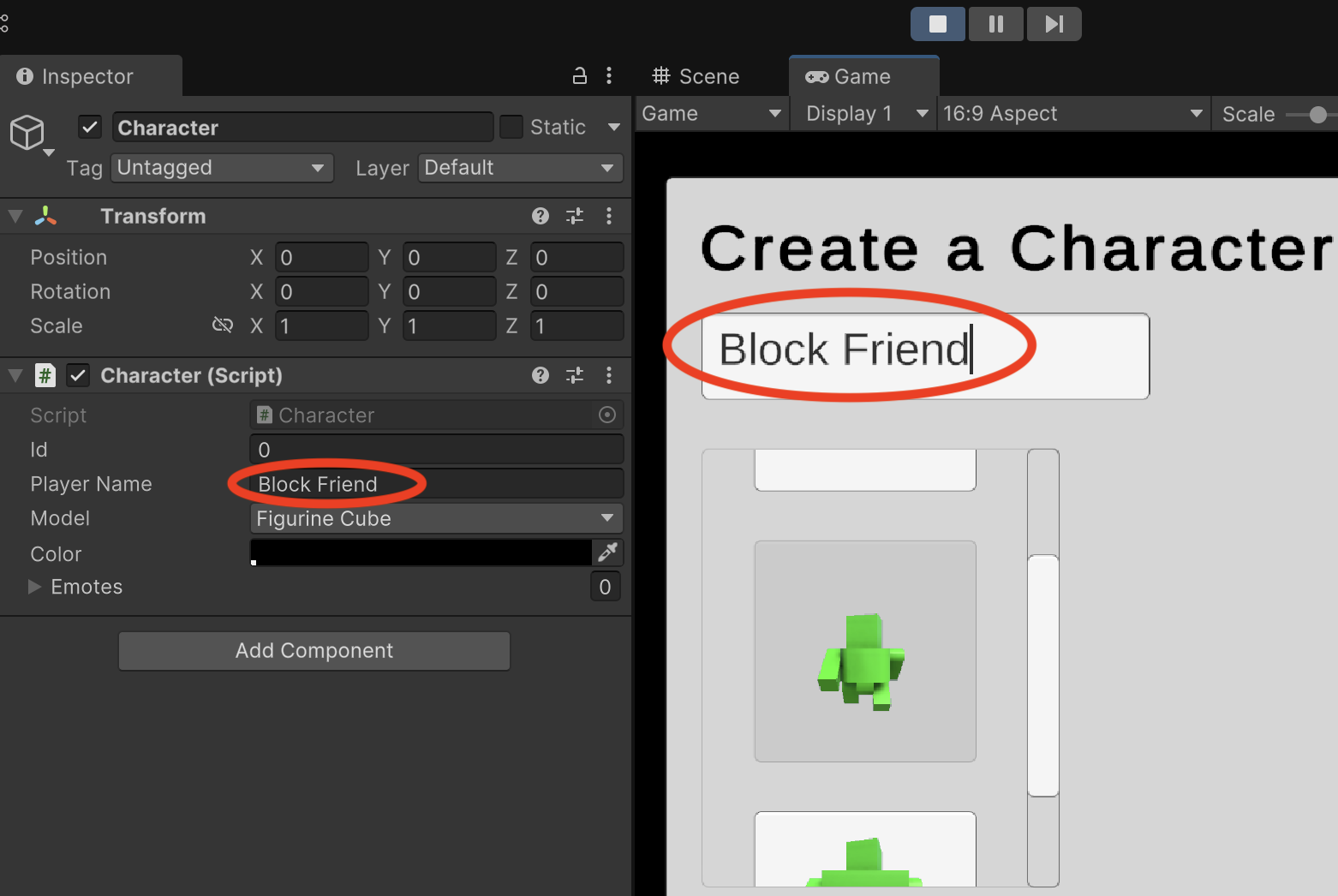Enable the Static checkbox

tap(511, 128)
